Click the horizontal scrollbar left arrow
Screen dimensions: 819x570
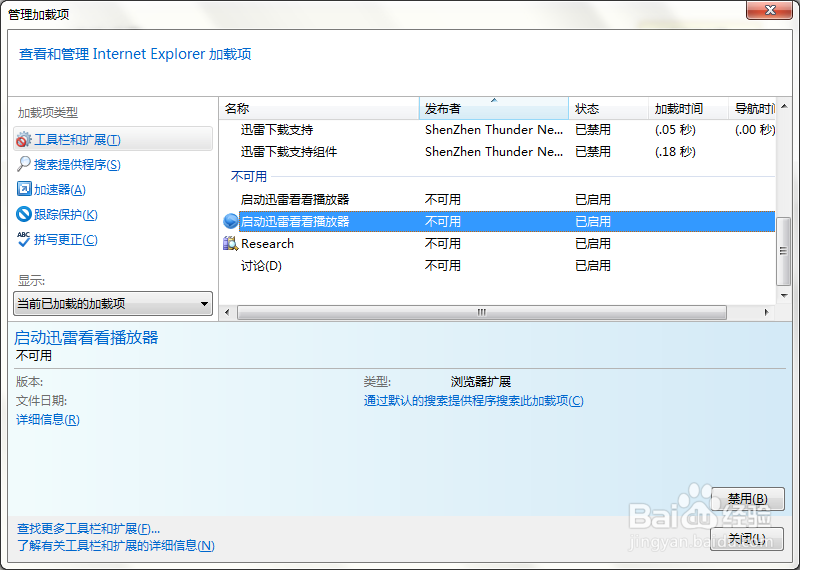point(227,312)
